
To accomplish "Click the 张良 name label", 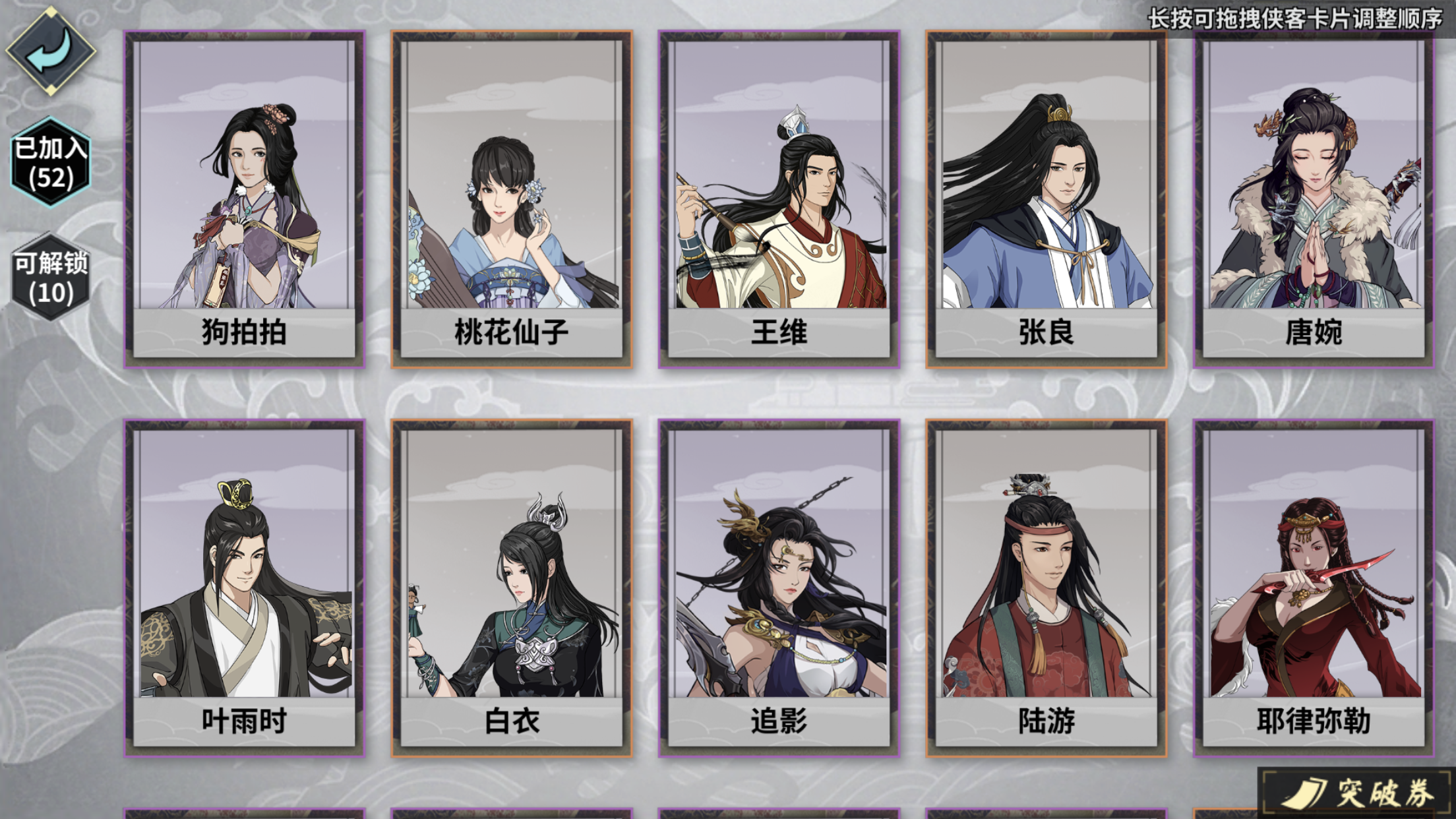I will coord(1046,332).
